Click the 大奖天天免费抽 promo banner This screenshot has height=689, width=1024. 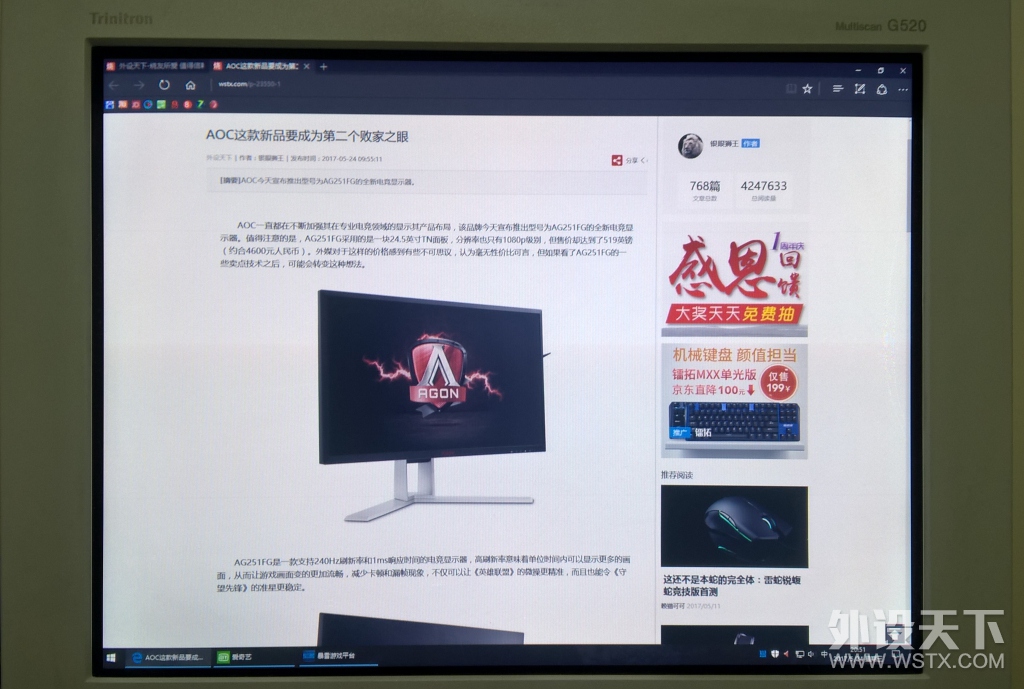click(735, 313)
